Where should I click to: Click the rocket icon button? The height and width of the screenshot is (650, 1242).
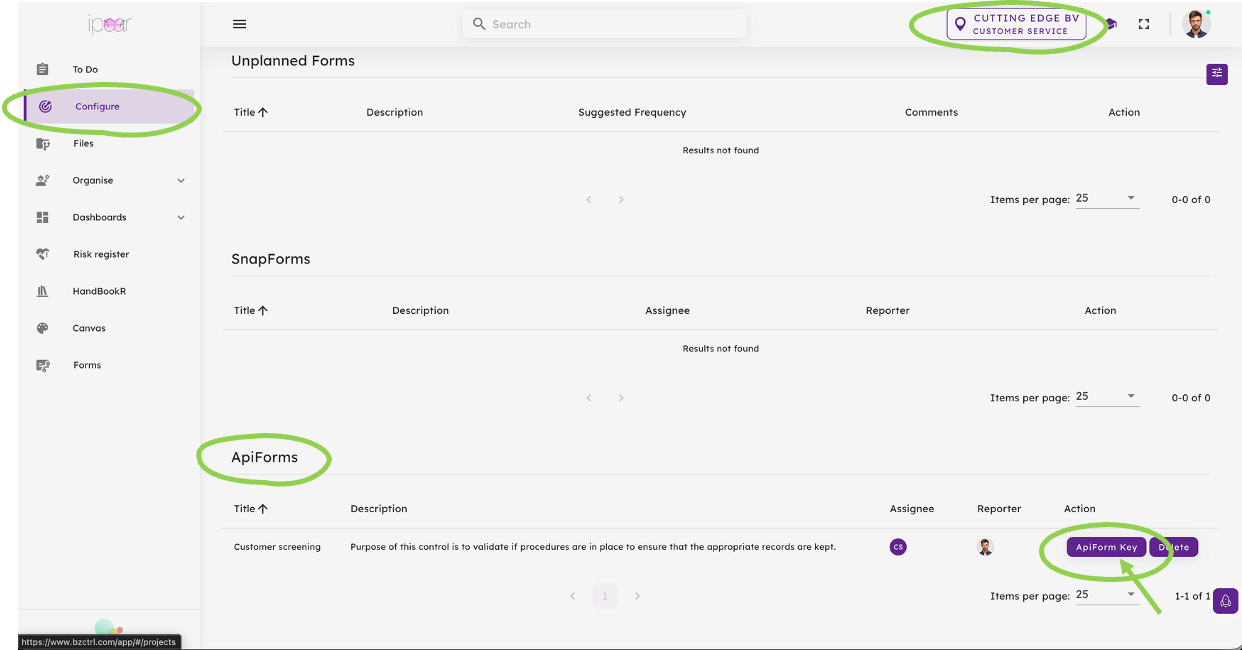1226,601
